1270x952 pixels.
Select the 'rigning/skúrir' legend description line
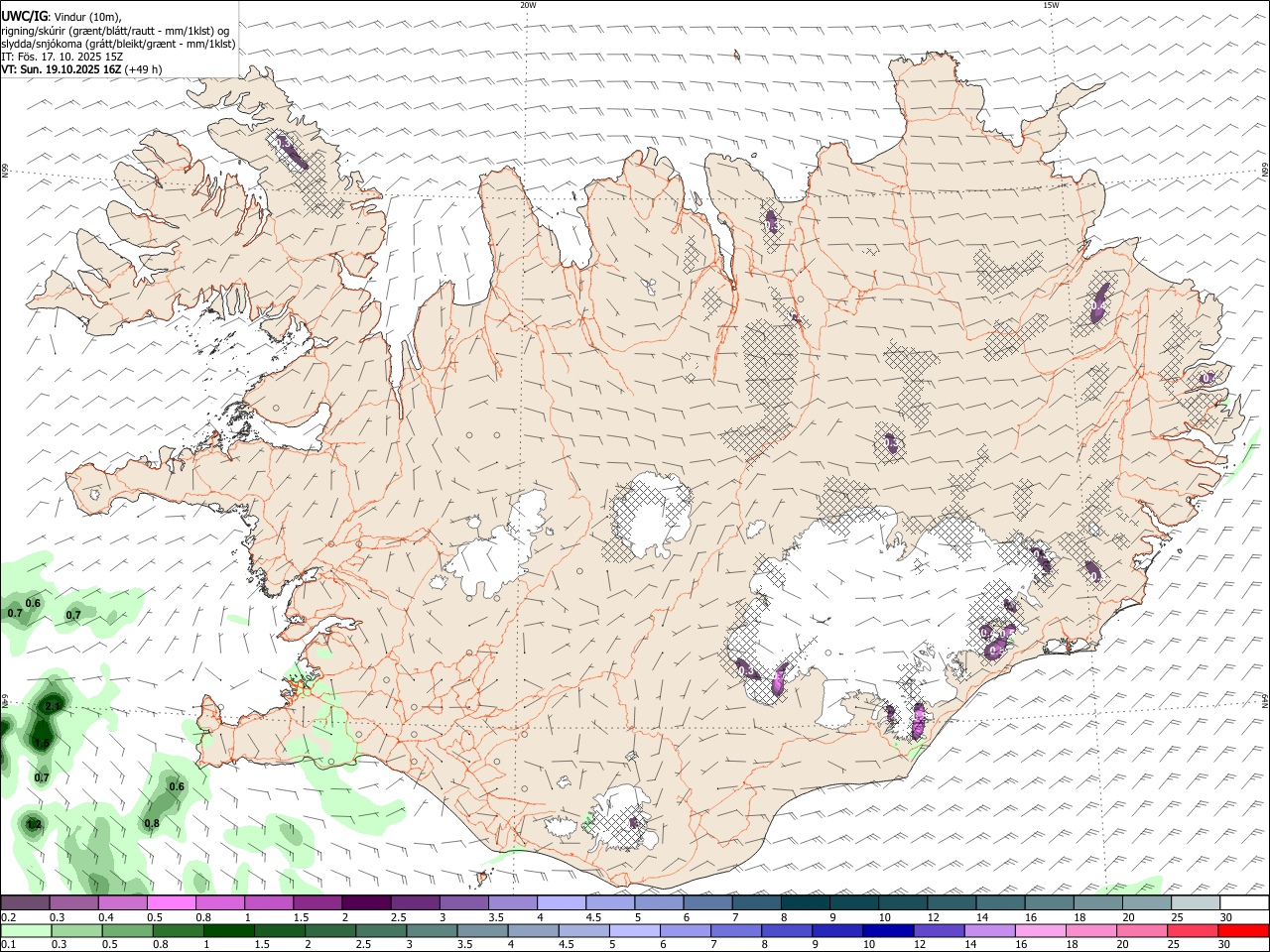coord(115,31)
